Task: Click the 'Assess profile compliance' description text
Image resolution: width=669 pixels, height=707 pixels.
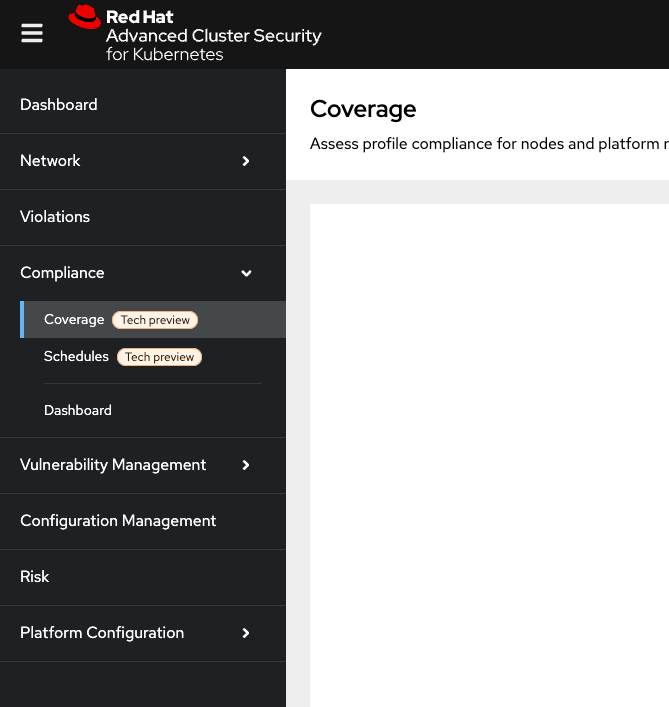Action: (x=489, y=144)
